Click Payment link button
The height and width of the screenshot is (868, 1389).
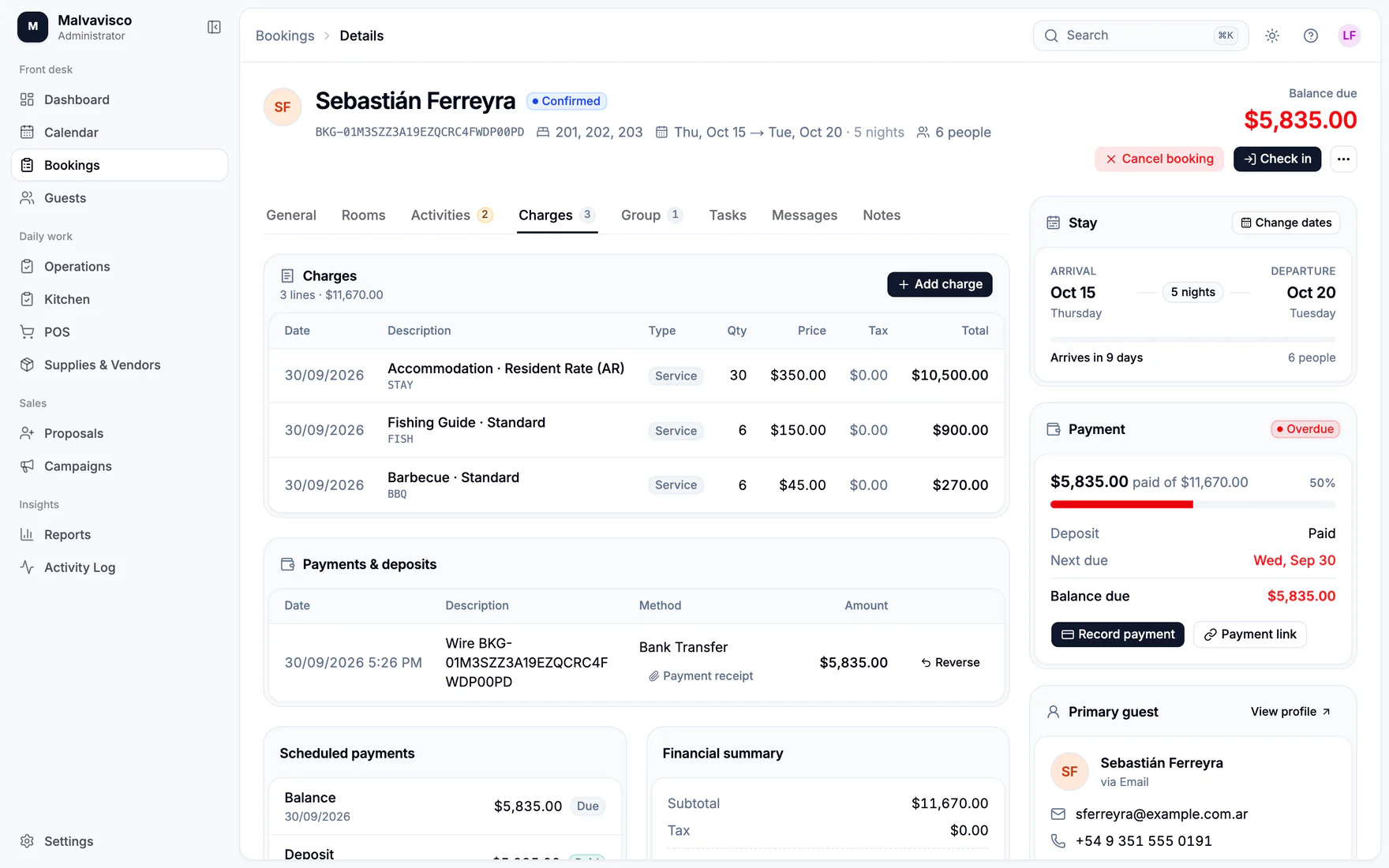[x=1250, y=634]
